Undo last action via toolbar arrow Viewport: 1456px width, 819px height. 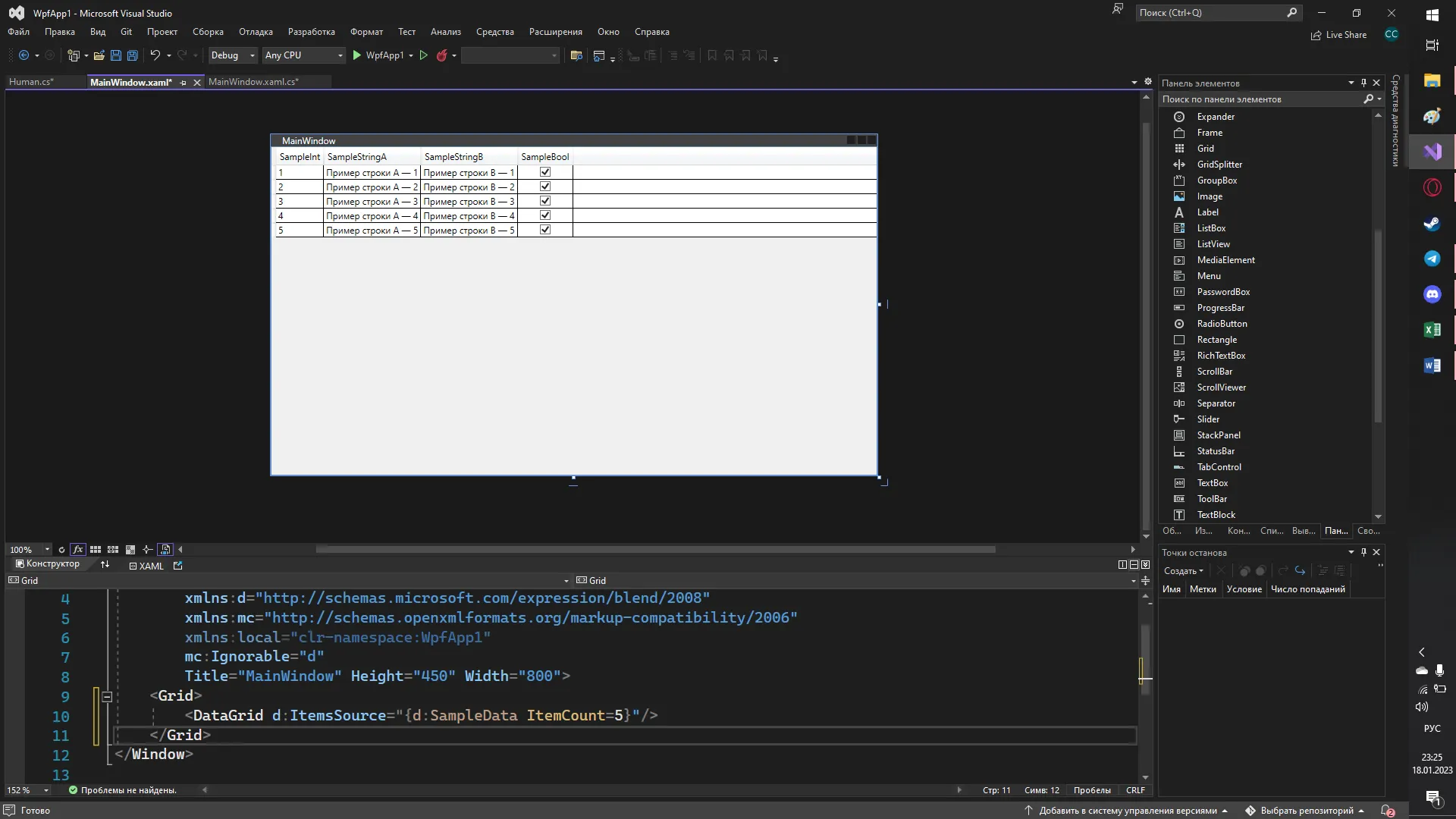155,55
